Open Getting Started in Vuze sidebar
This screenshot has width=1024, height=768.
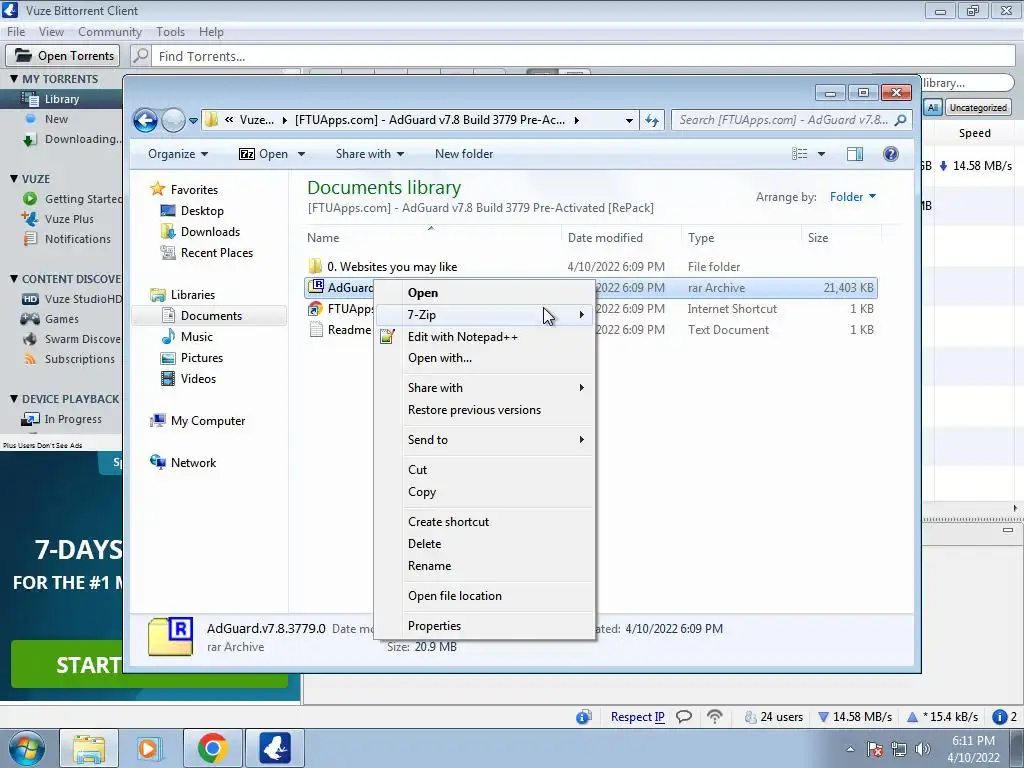pyautogui.click(x=83, y=199)
